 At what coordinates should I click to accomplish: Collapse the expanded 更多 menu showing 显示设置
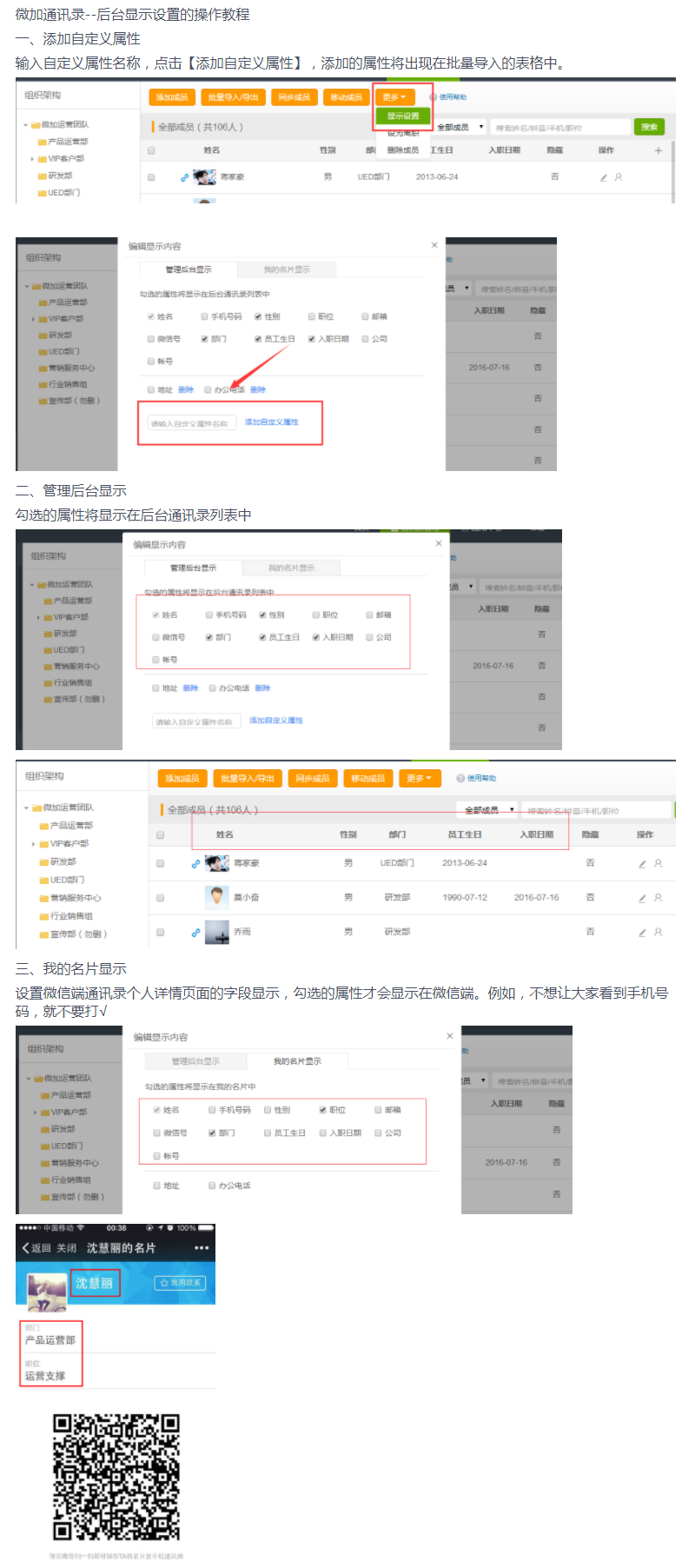click(394, 97)
